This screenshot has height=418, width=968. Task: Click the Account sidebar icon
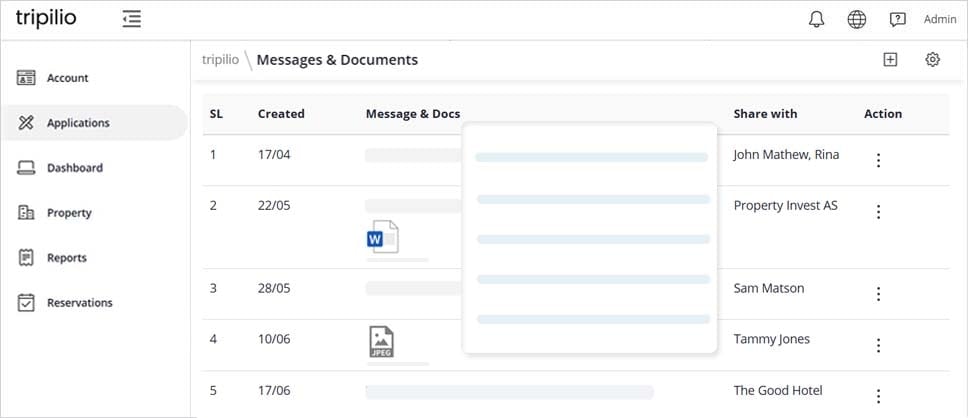(26, 78)
